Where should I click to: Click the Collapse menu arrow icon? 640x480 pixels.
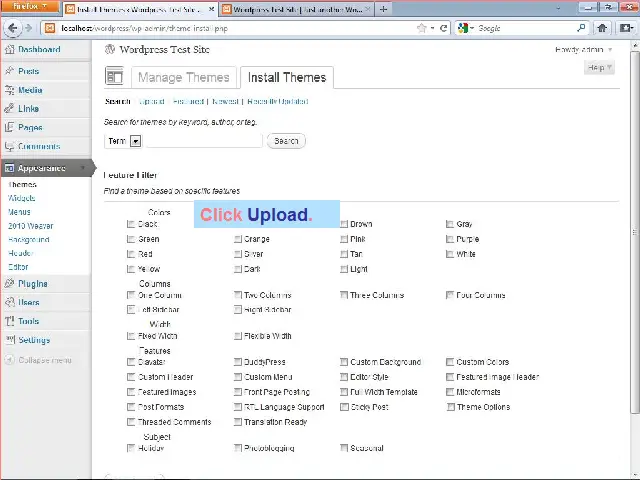pos(9,360)
